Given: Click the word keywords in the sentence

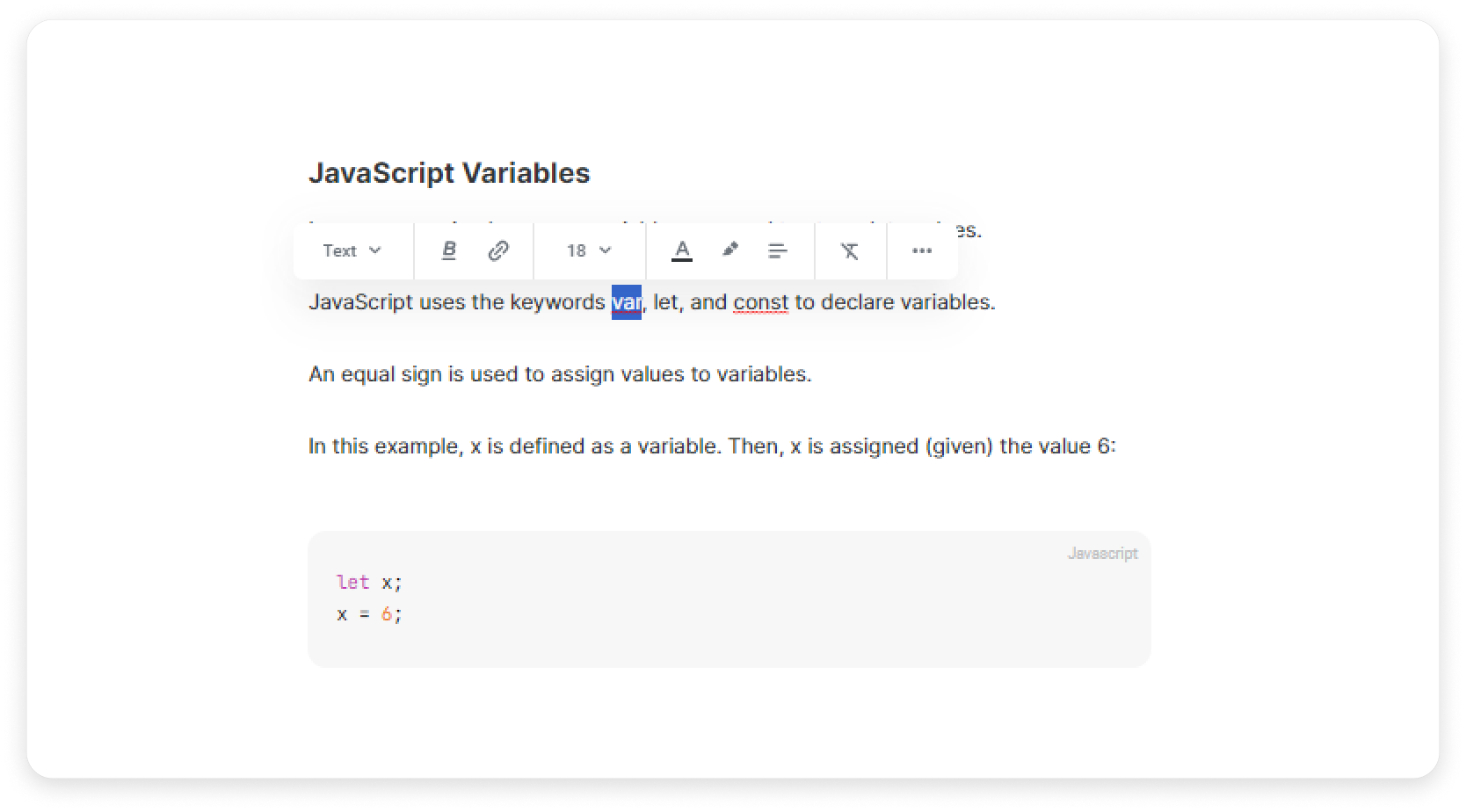Looking at the screenshot, I should pos(557,302).
